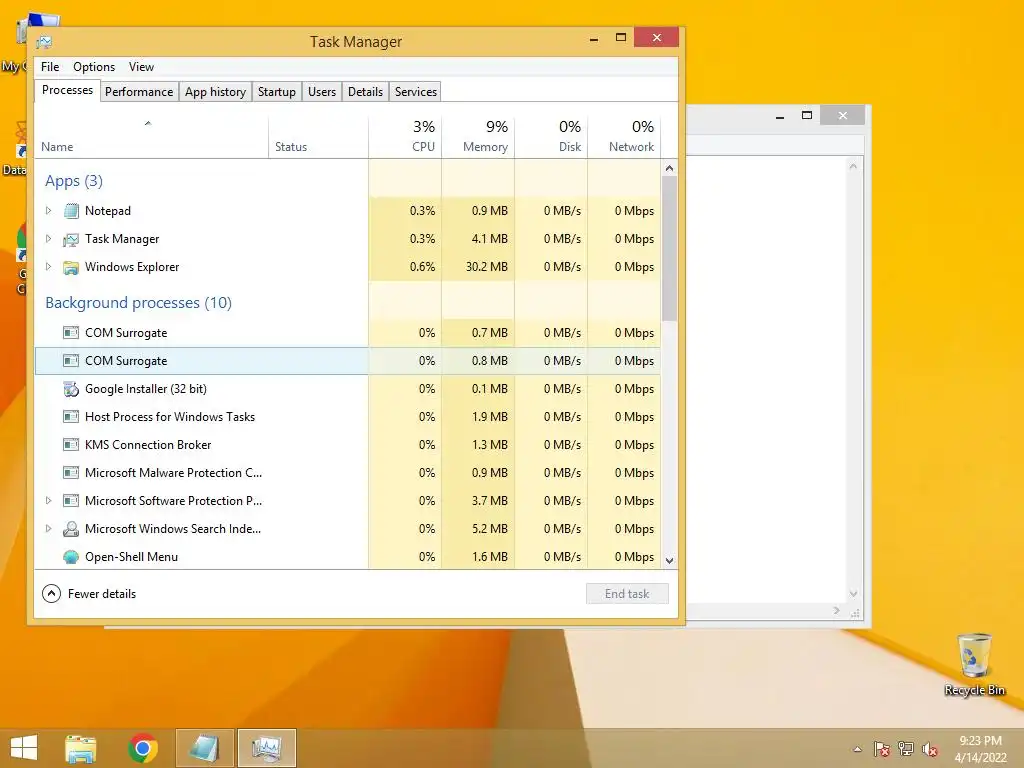Image resolution: width=1024 pixels, height=768 pixels.
Task: Click the process list scrollbar thumb
Action: tap(669, 249)
